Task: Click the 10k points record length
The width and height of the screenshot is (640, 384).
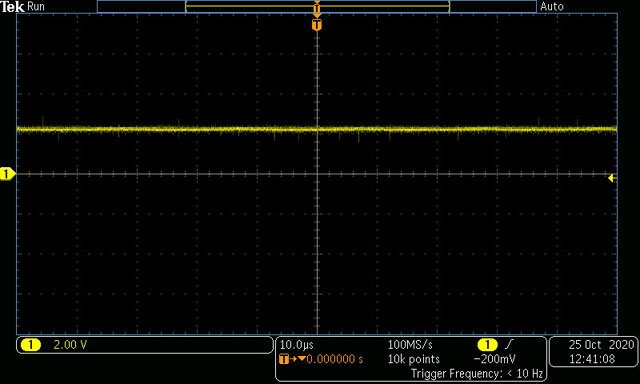Action: coord(413,359)
